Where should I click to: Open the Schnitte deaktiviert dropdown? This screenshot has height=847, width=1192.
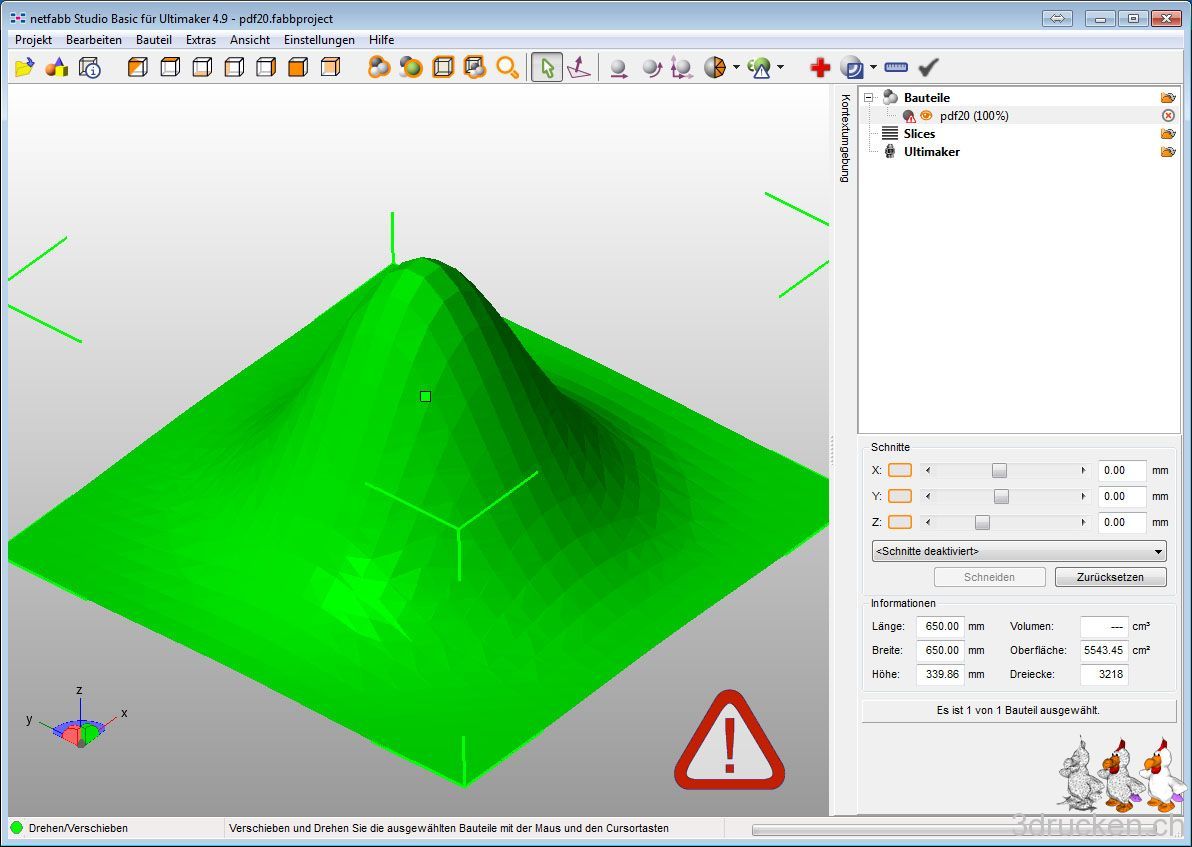(x=1019, y=551)
